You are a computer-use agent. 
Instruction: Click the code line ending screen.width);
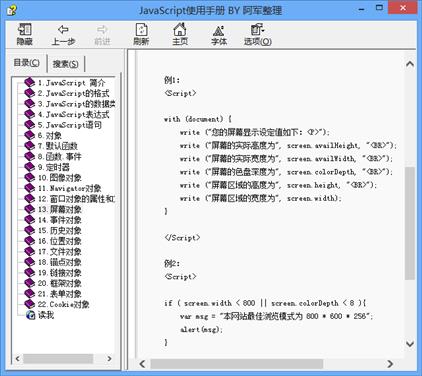click(261, 198)
